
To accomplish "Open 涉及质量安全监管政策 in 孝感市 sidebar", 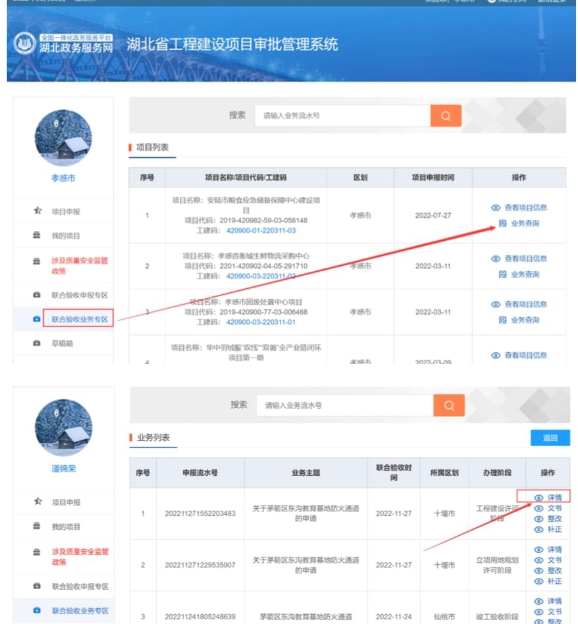I will [80, 265].
